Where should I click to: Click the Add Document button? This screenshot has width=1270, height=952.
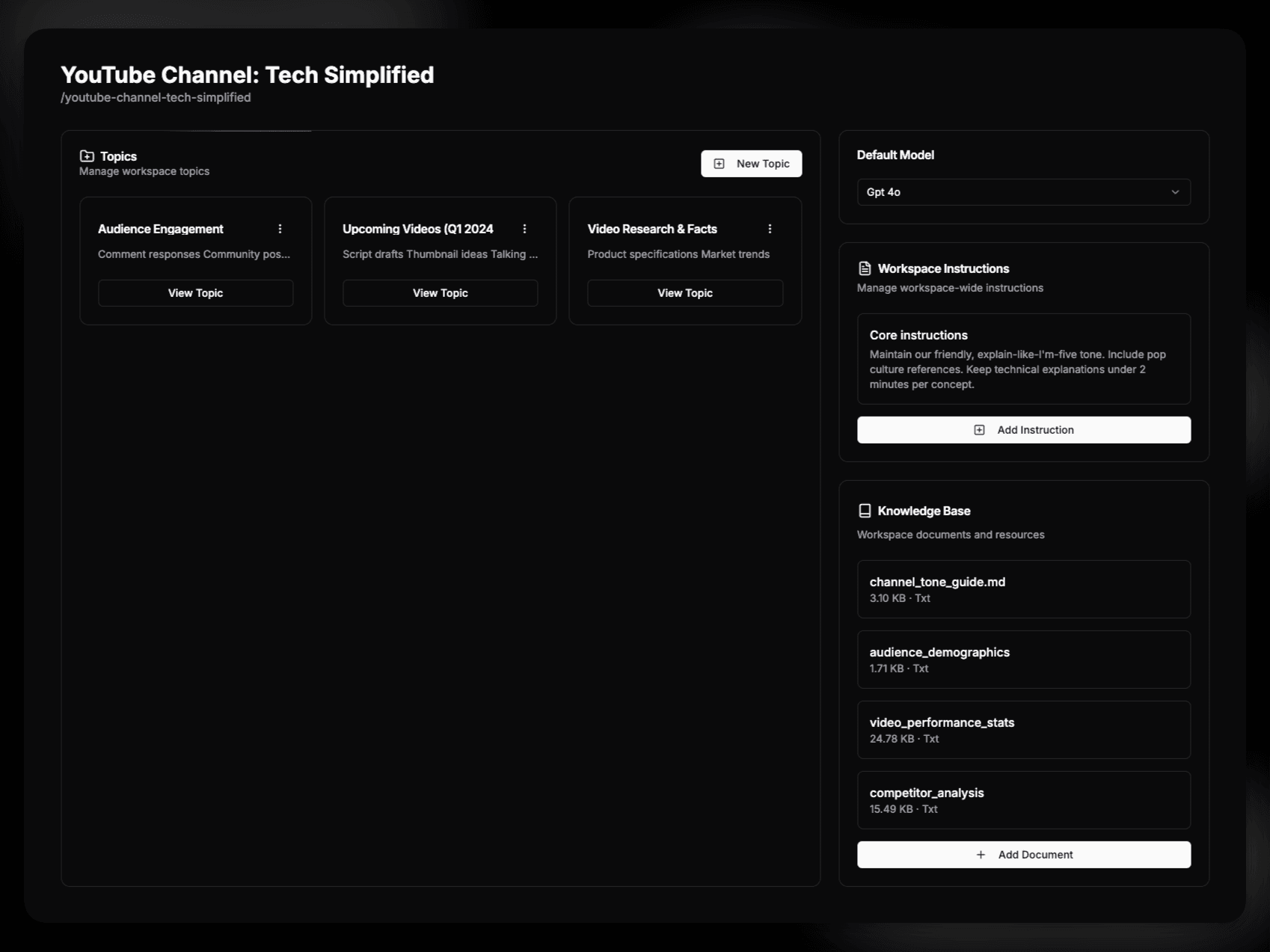tap(1023, 855)
